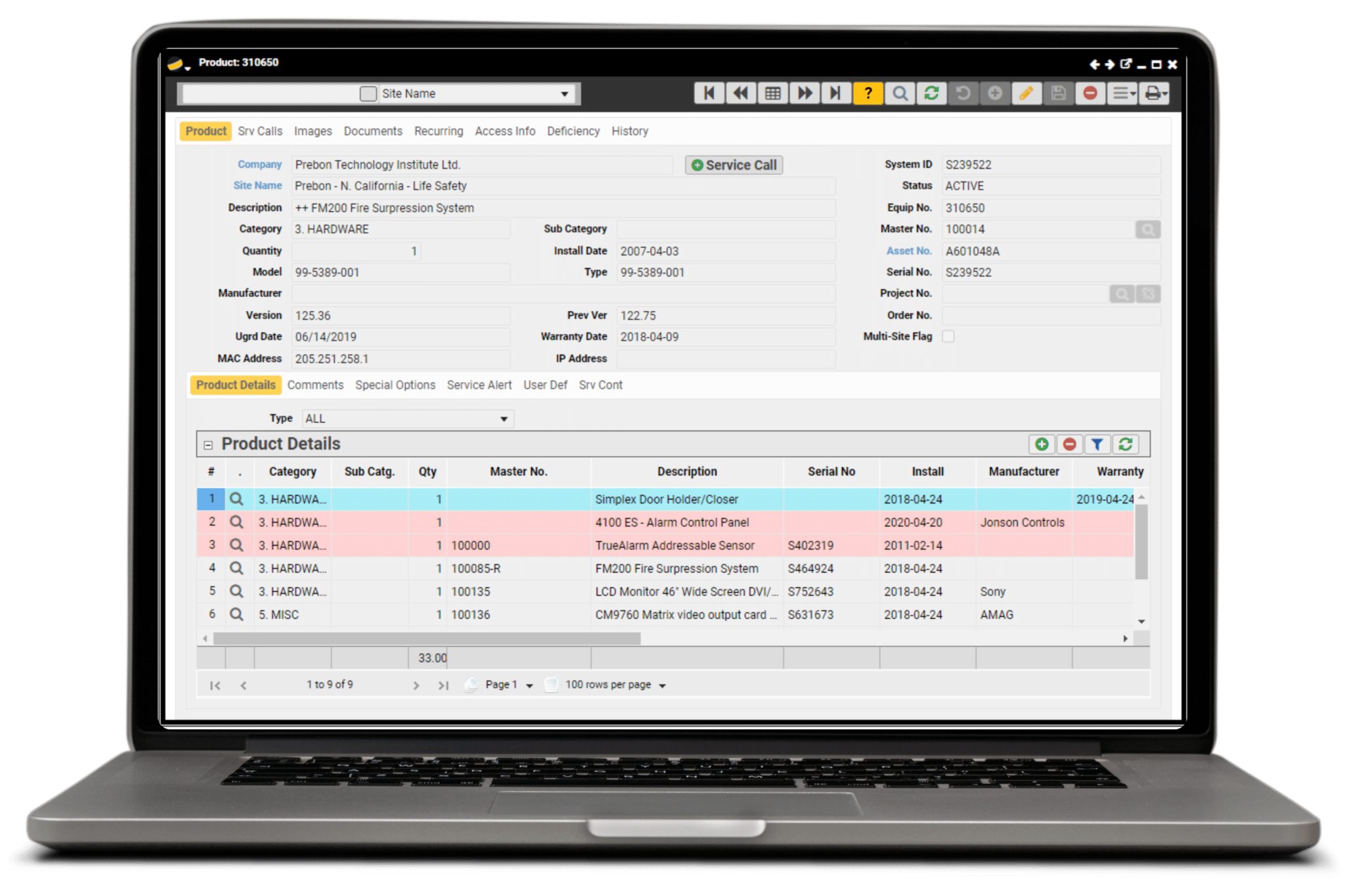Click the yellow help question mark icon

(x=868, y=93)
